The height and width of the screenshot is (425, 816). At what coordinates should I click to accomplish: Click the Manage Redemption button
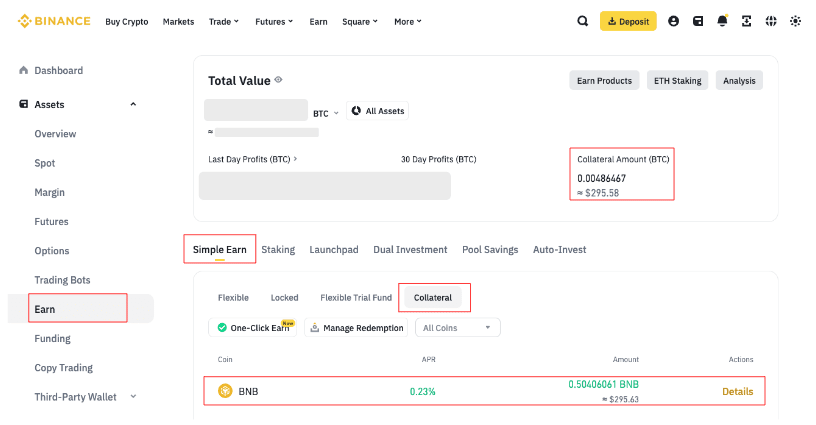click(x=357, y=328)
